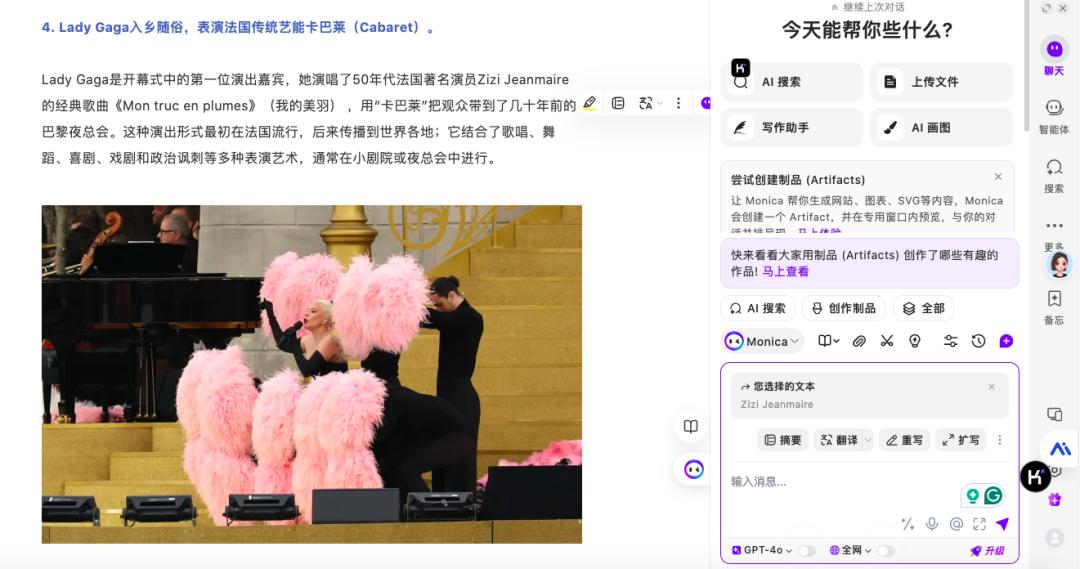The image size is (1080, 569).
Task: Expand the 翻译 button dropdown arrow
Action: 868,439
